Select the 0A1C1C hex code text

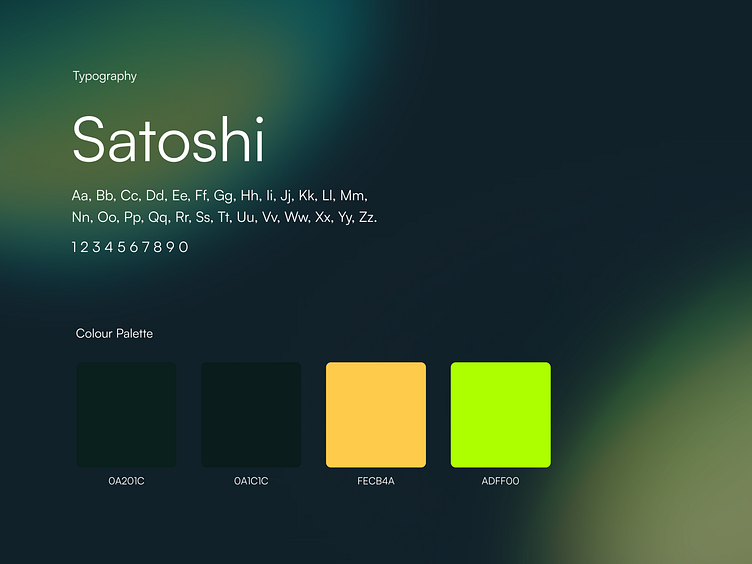pos(251,481)
